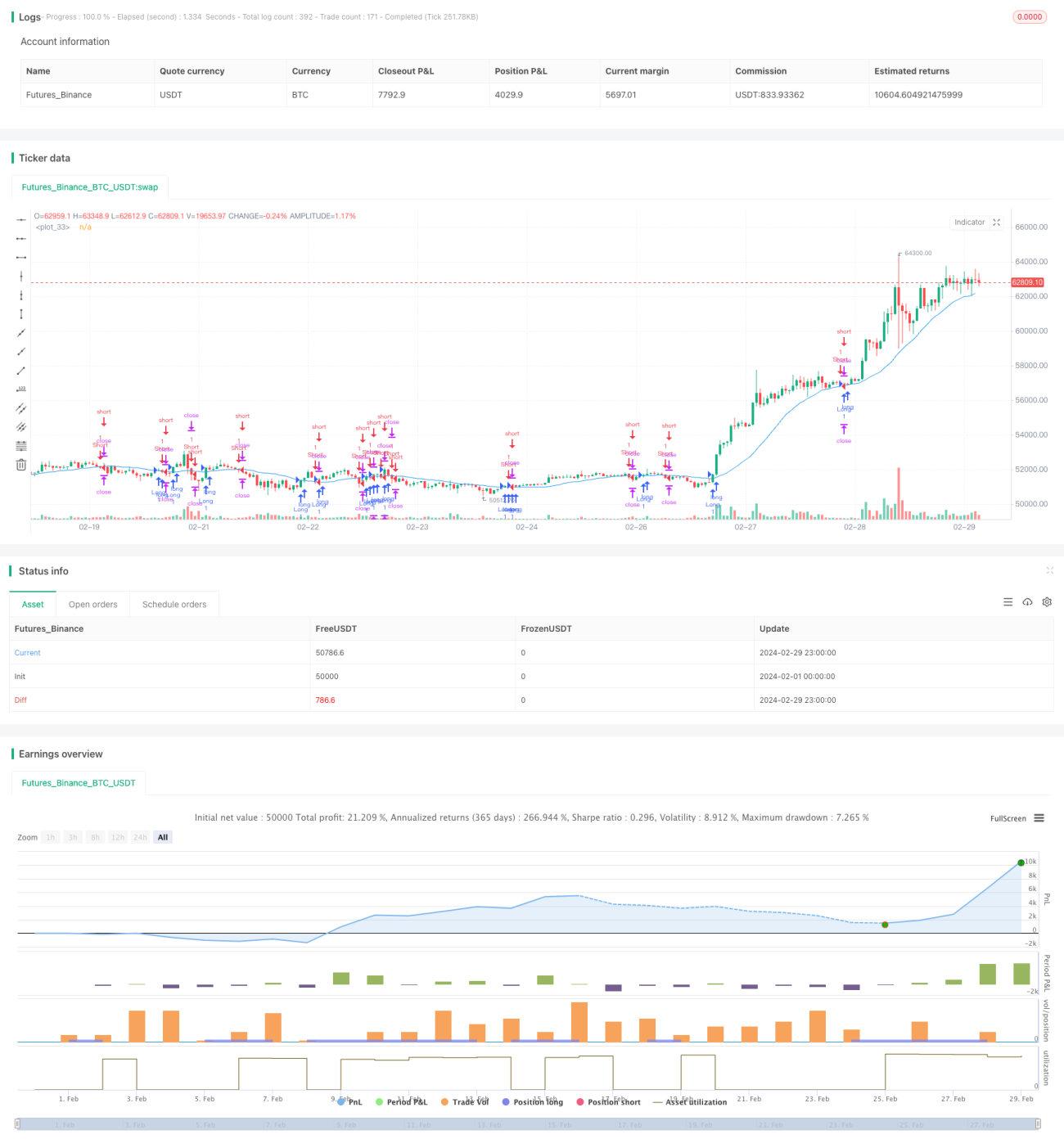1064x1148 pixels.
Task: Click the Current link in Asset table
Action: [27, 653]
